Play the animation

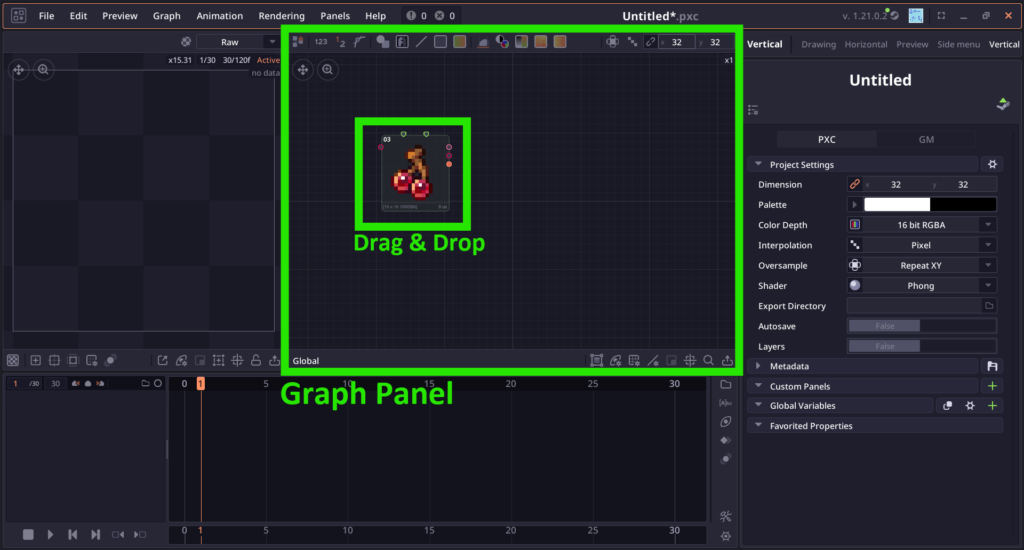pyautogui.click(x=50, y=534)
